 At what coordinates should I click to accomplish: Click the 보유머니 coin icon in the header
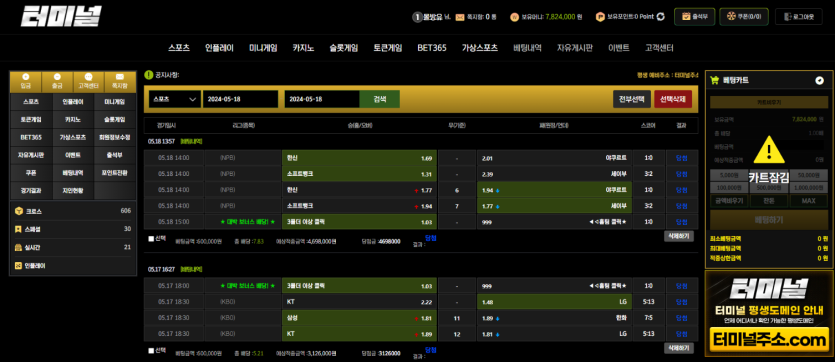(514, 17)
